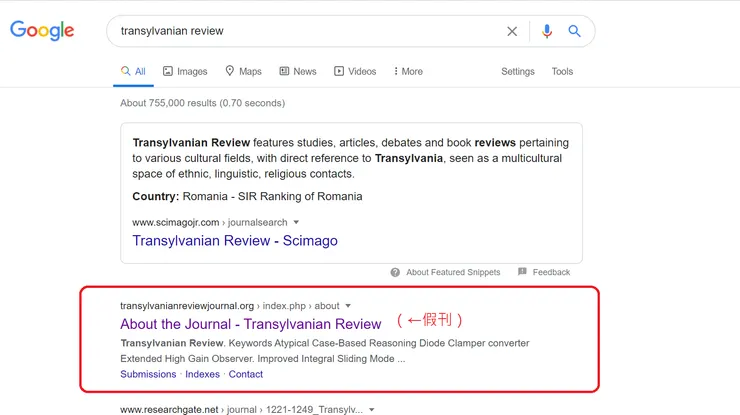This screenshot has width=740, height=415.
Task: Open Settings in the search bar
Action: (518, 72)
